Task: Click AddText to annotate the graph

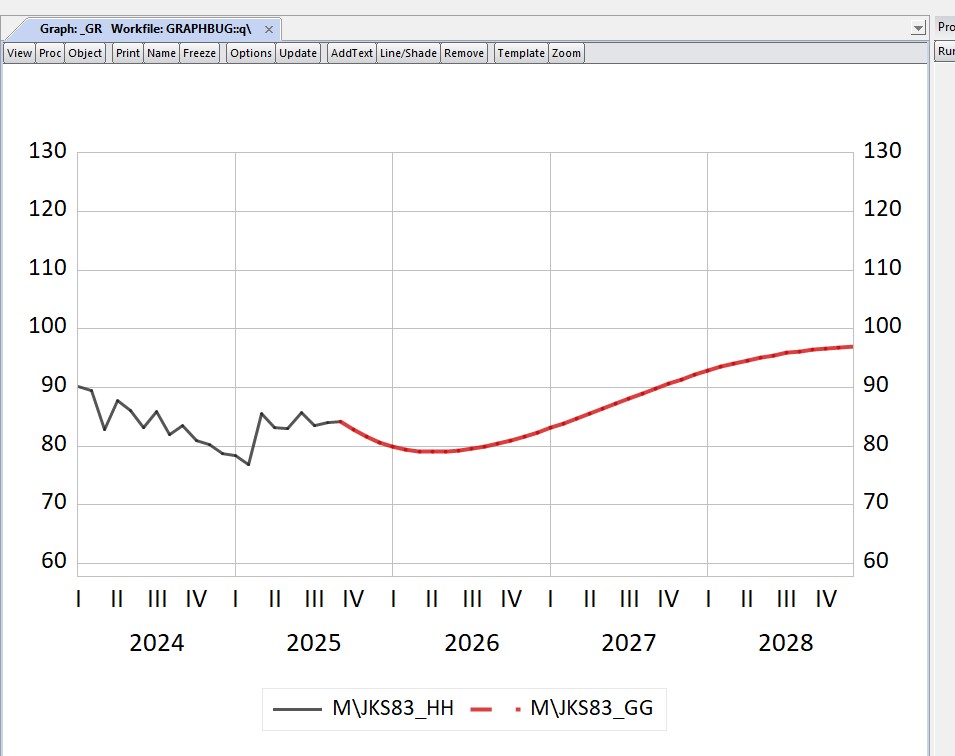Action: 352,53
